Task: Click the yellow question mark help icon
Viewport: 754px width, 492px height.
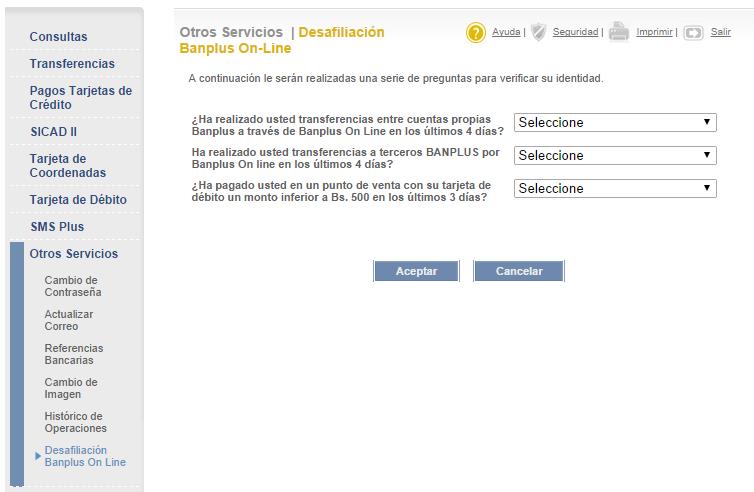Action: pos(476,33)
